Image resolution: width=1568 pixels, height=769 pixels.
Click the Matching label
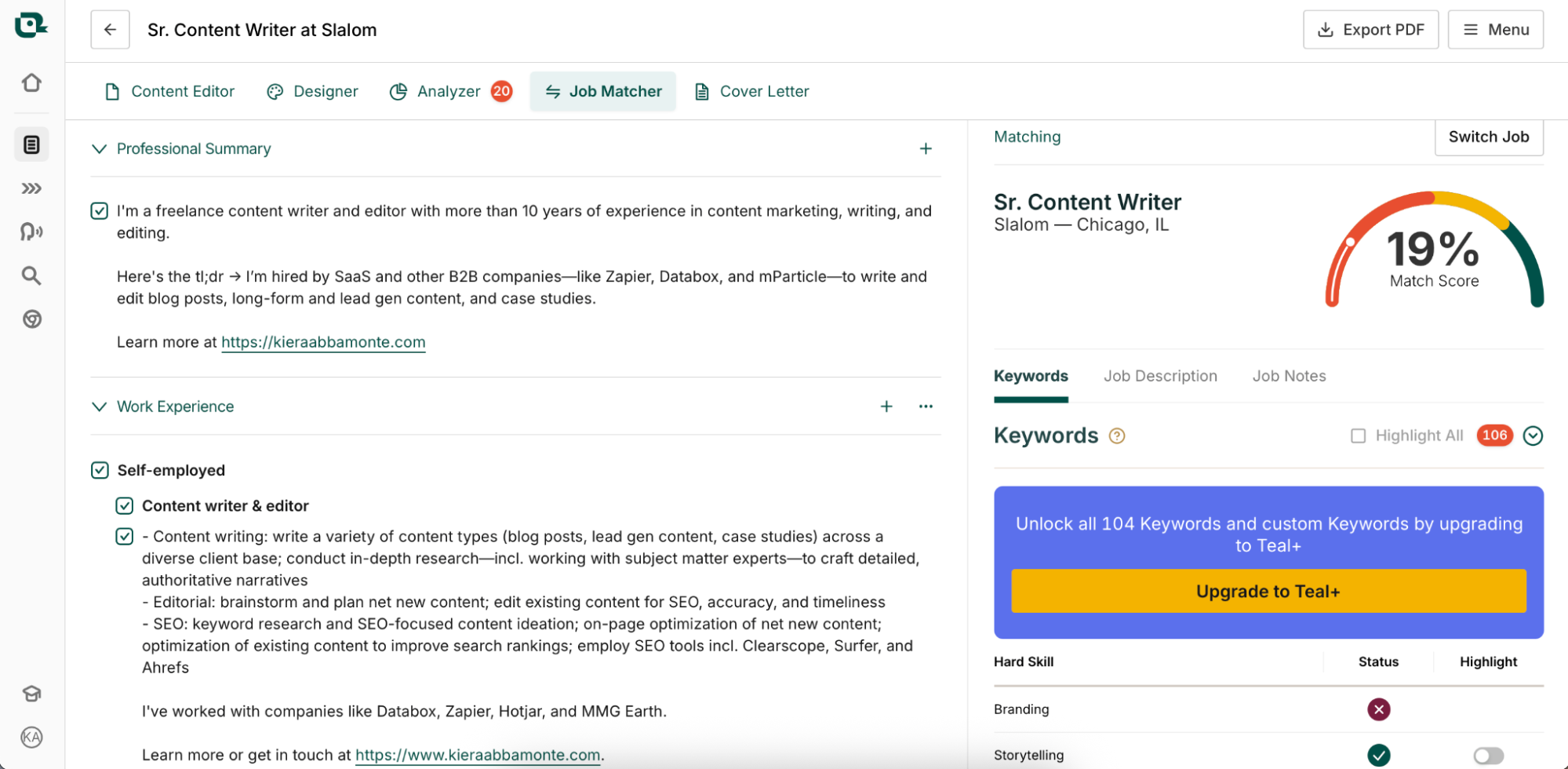1027,137
